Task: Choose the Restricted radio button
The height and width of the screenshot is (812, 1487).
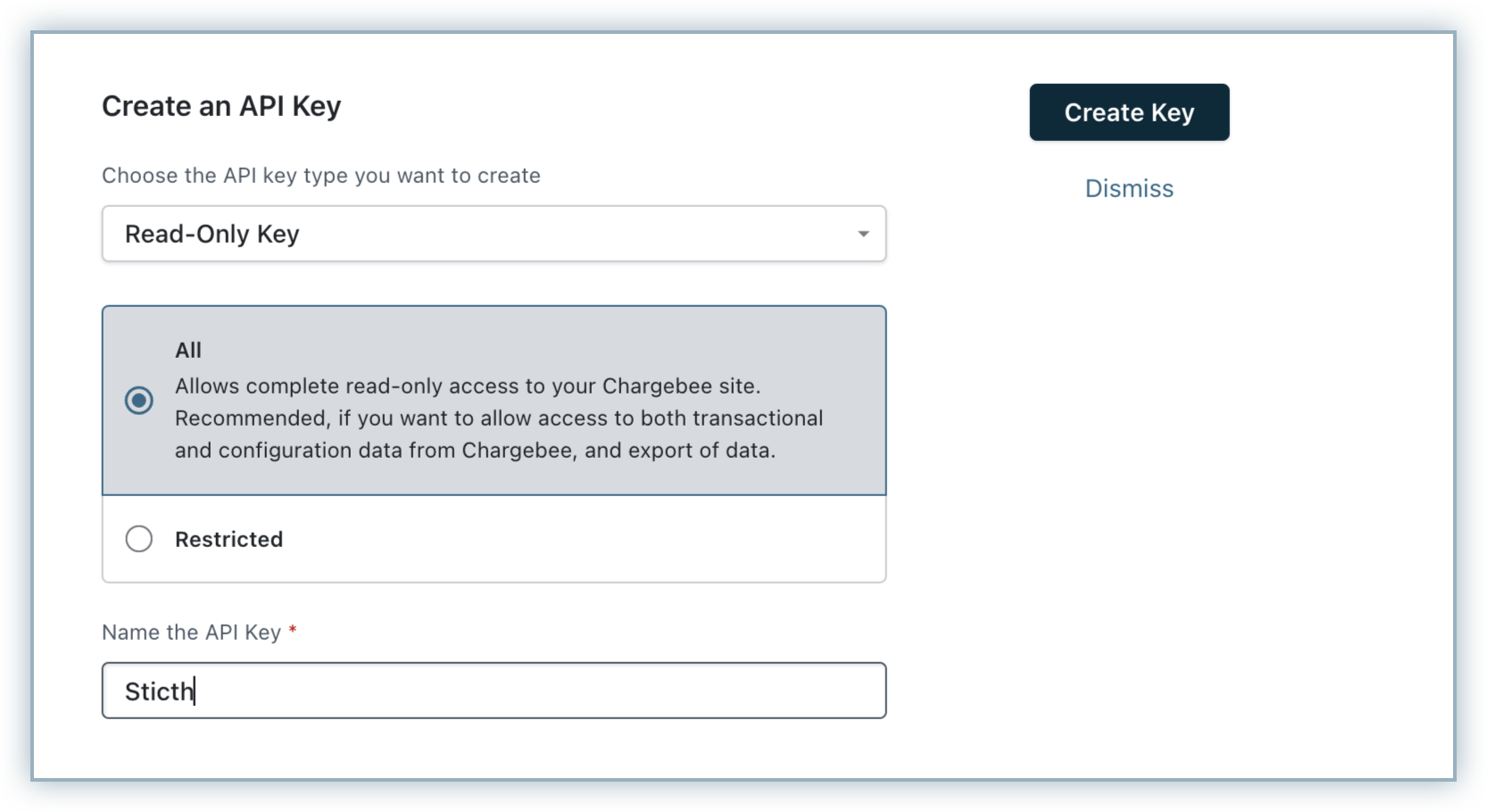Action: pos(138,539)
